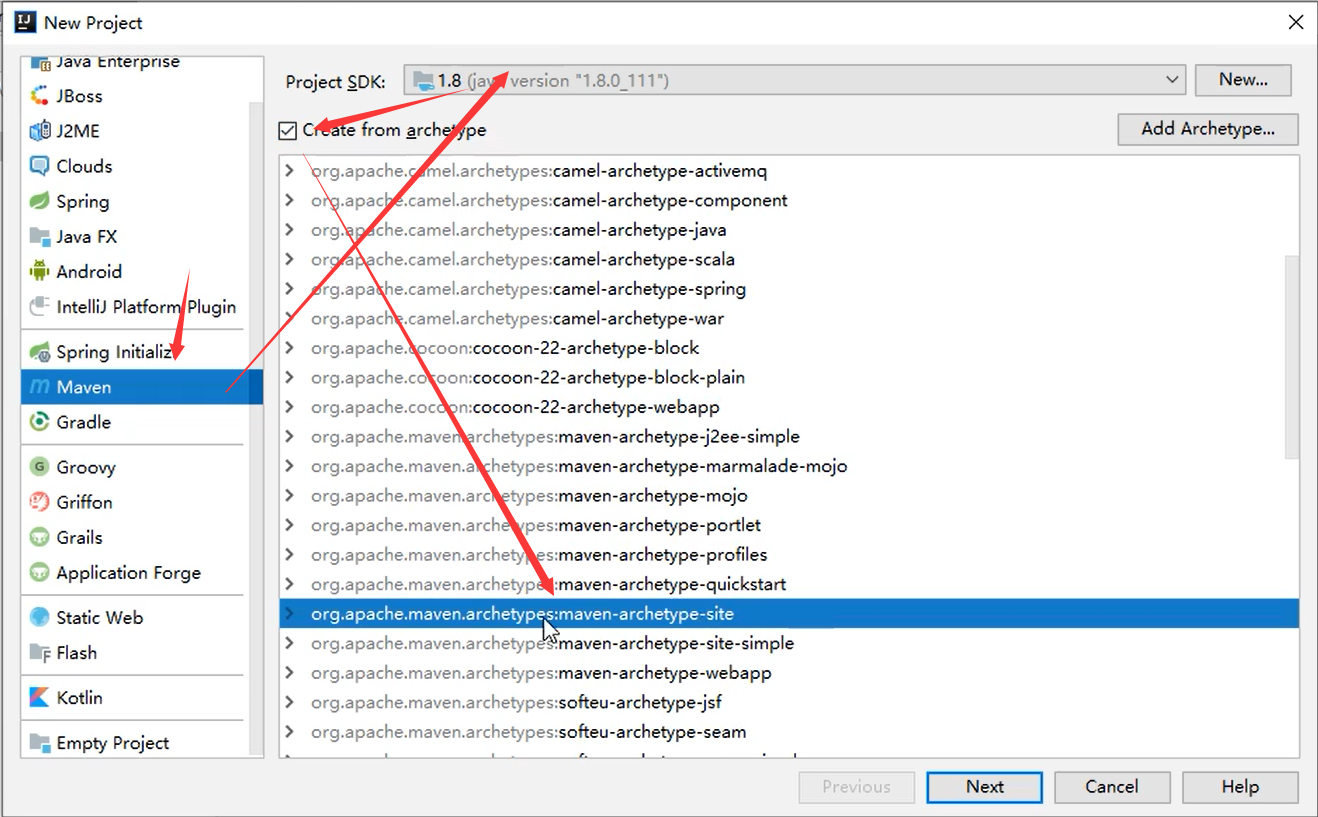Click the Android robot icon
The width and height of the screenshot is (1318, 817).
40,271
